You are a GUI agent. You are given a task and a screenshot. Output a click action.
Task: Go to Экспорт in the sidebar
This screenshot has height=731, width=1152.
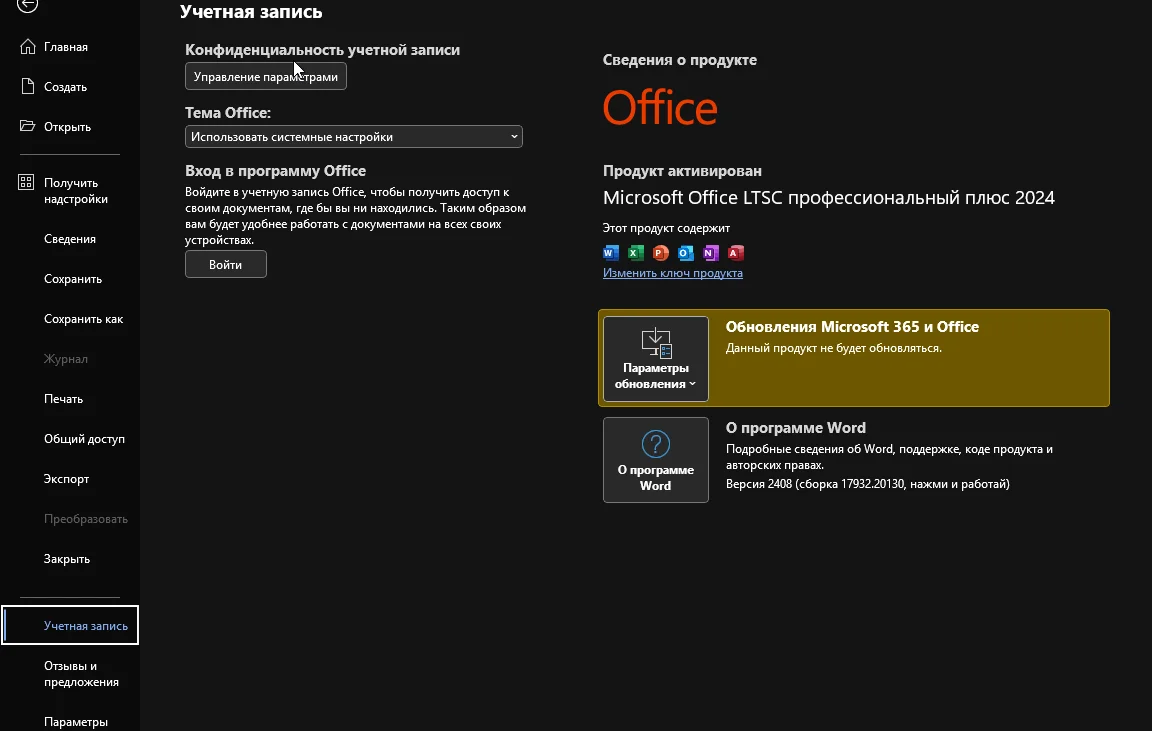(x=67, y=479)
